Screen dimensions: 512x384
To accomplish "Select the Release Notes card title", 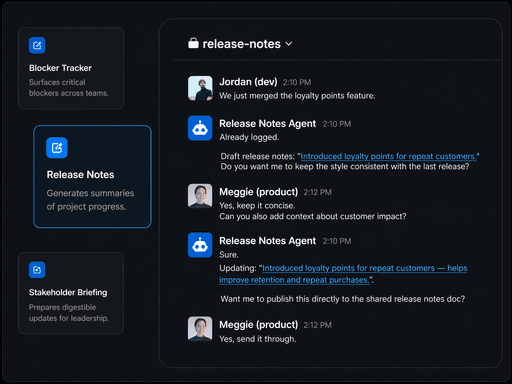I will pyautogui.click(x=80, y=175).
